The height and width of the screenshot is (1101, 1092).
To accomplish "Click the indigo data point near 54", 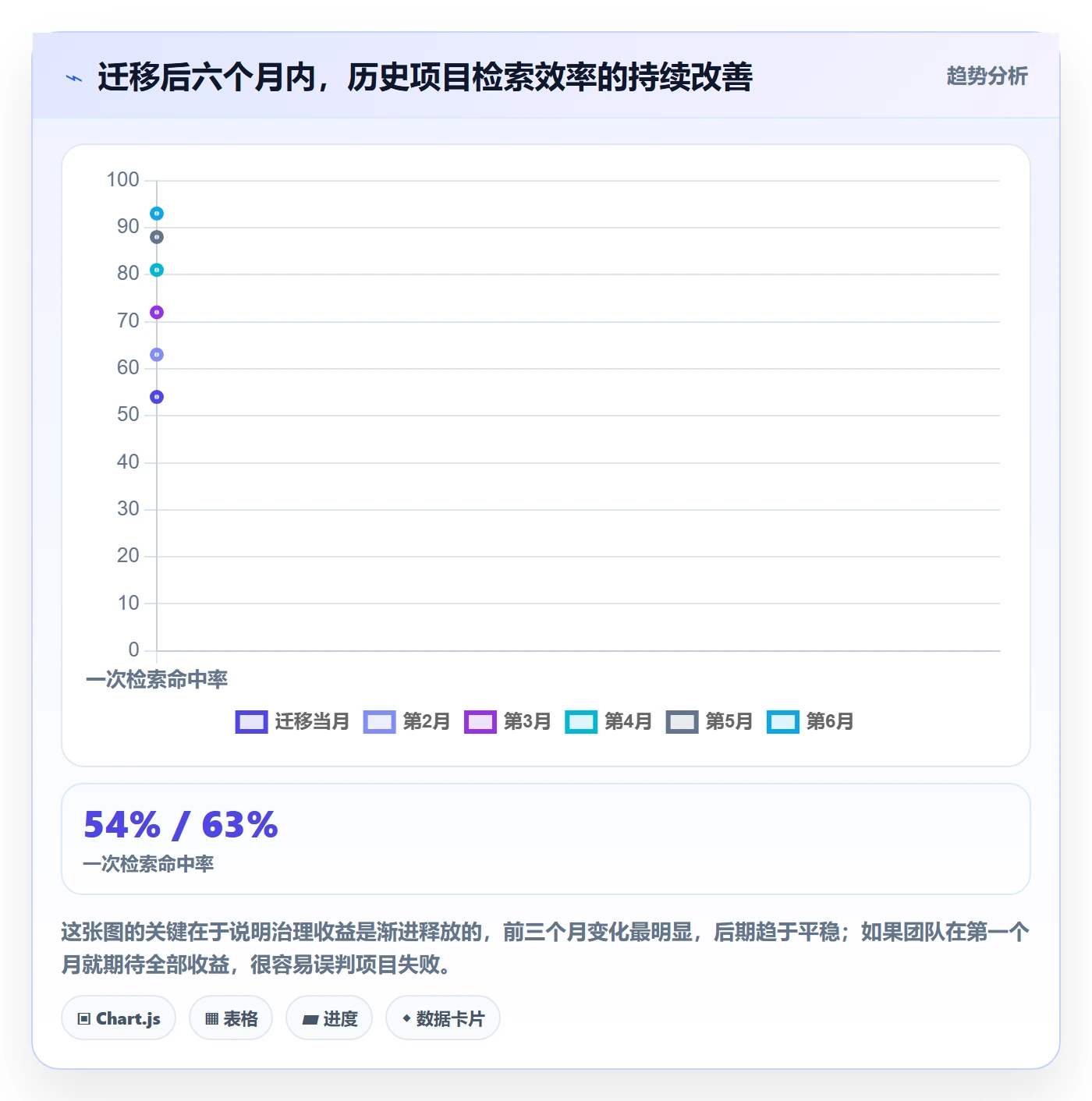I will (x=157, y=397).
